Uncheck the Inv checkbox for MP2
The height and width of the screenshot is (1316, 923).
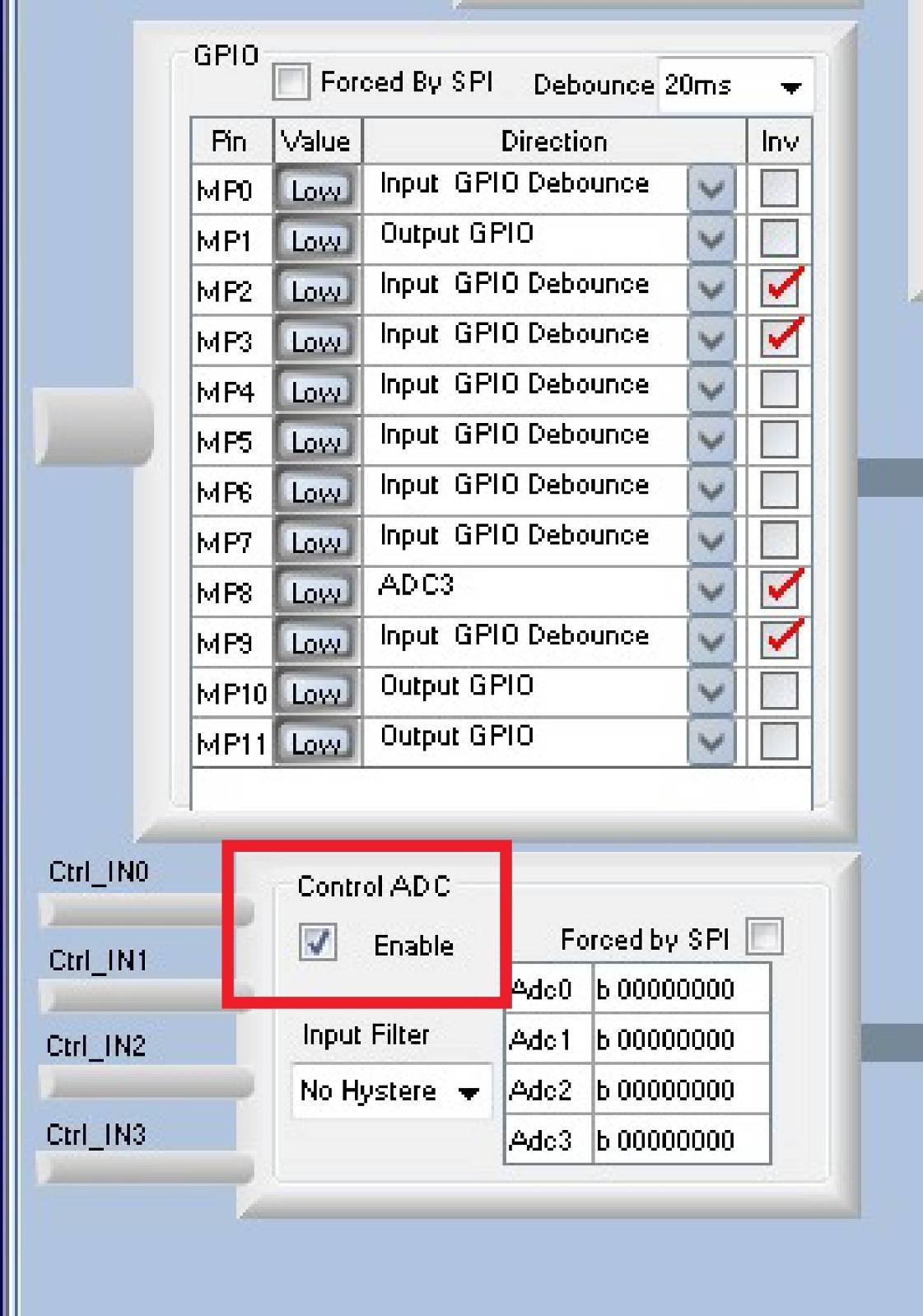779,288
